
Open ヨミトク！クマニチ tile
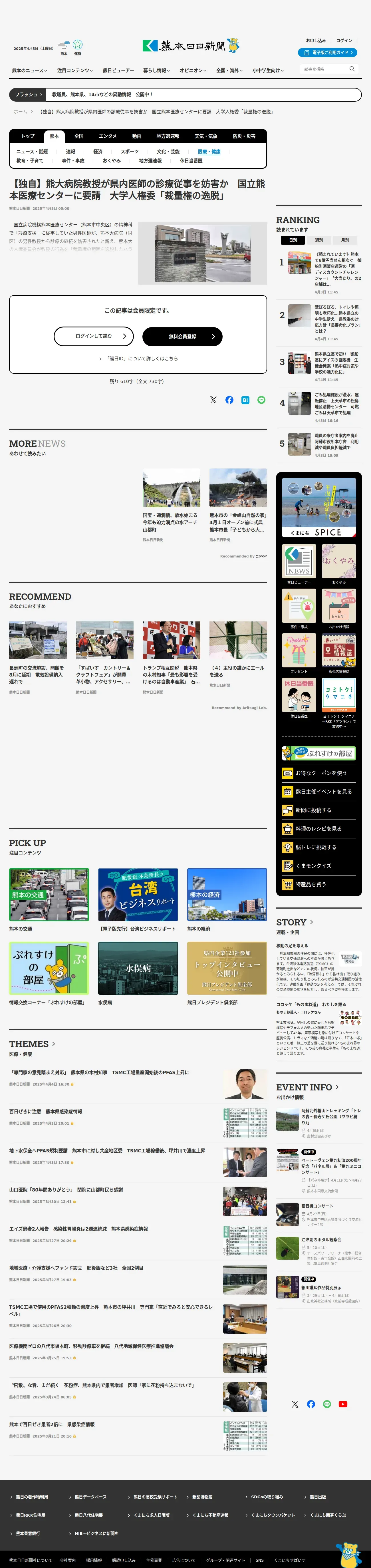[339, 695]
